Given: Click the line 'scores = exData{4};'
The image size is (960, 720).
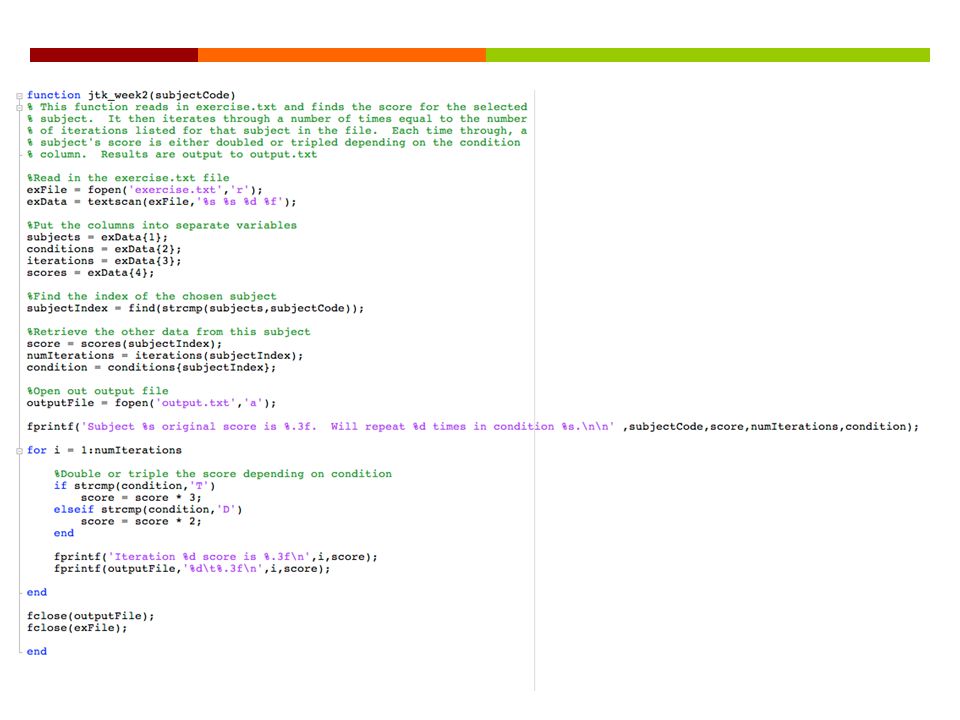Looking at the screenshot, I should (90, 272).
